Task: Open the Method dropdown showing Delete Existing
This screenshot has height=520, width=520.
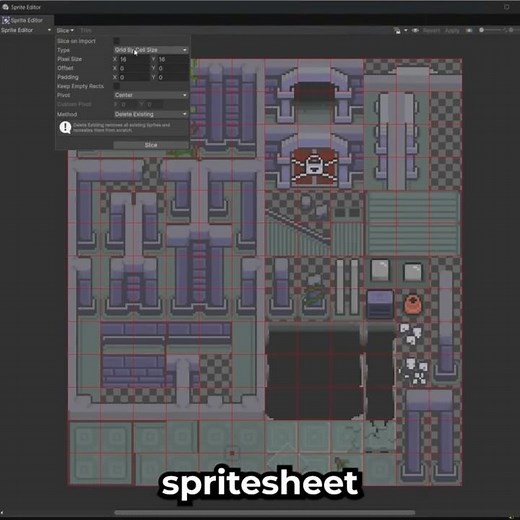Action: tap(151, 114)
